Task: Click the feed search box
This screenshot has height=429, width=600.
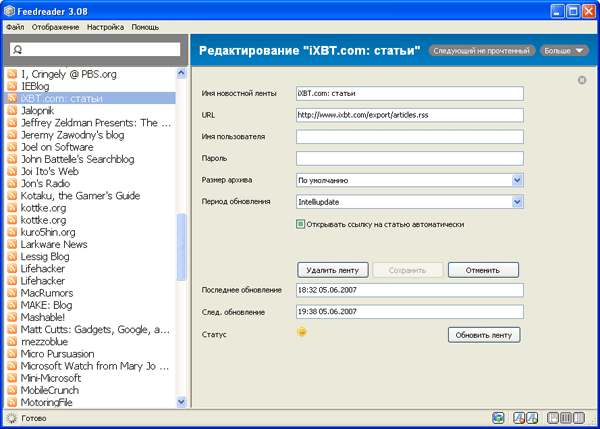Action: click(x=95, y=49)
